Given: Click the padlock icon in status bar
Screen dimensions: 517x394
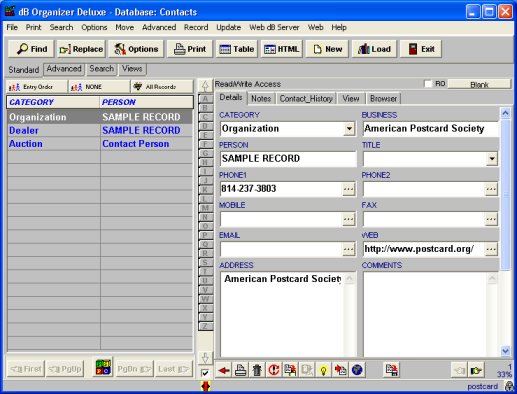Looking at the screenshot, I should coord(509,386).
